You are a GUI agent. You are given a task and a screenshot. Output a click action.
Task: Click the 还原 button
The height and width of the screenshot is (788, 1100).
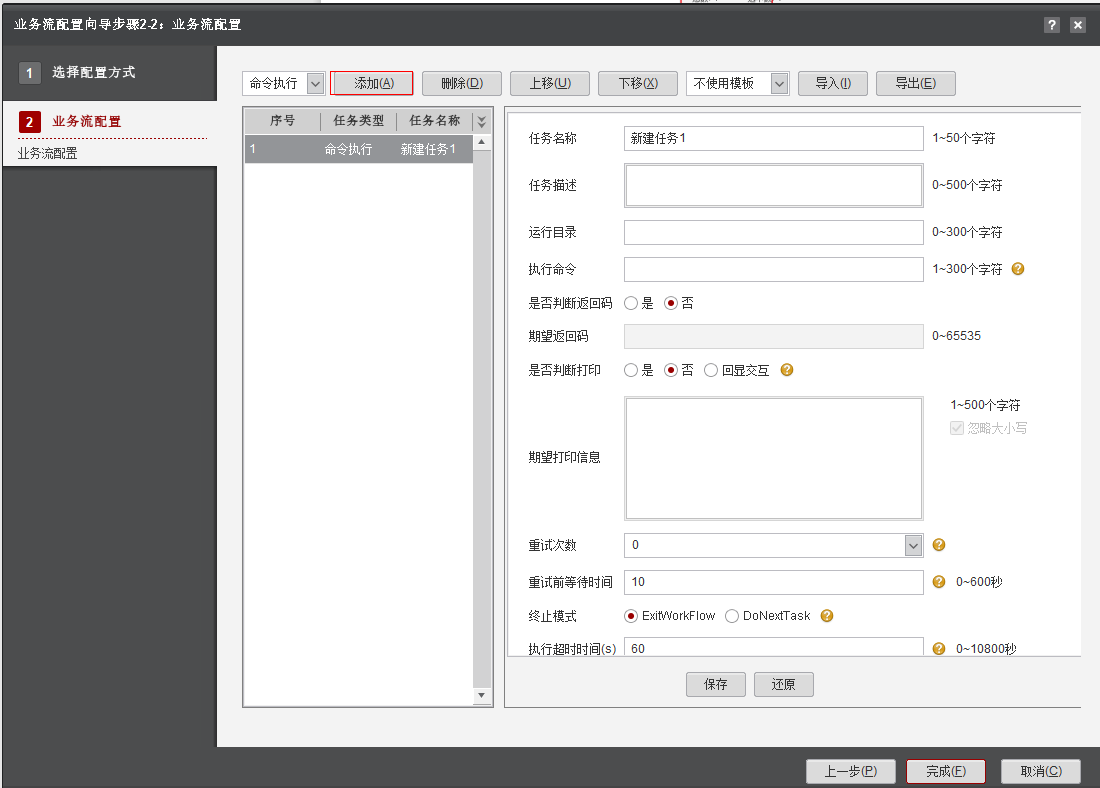(784, 684)
